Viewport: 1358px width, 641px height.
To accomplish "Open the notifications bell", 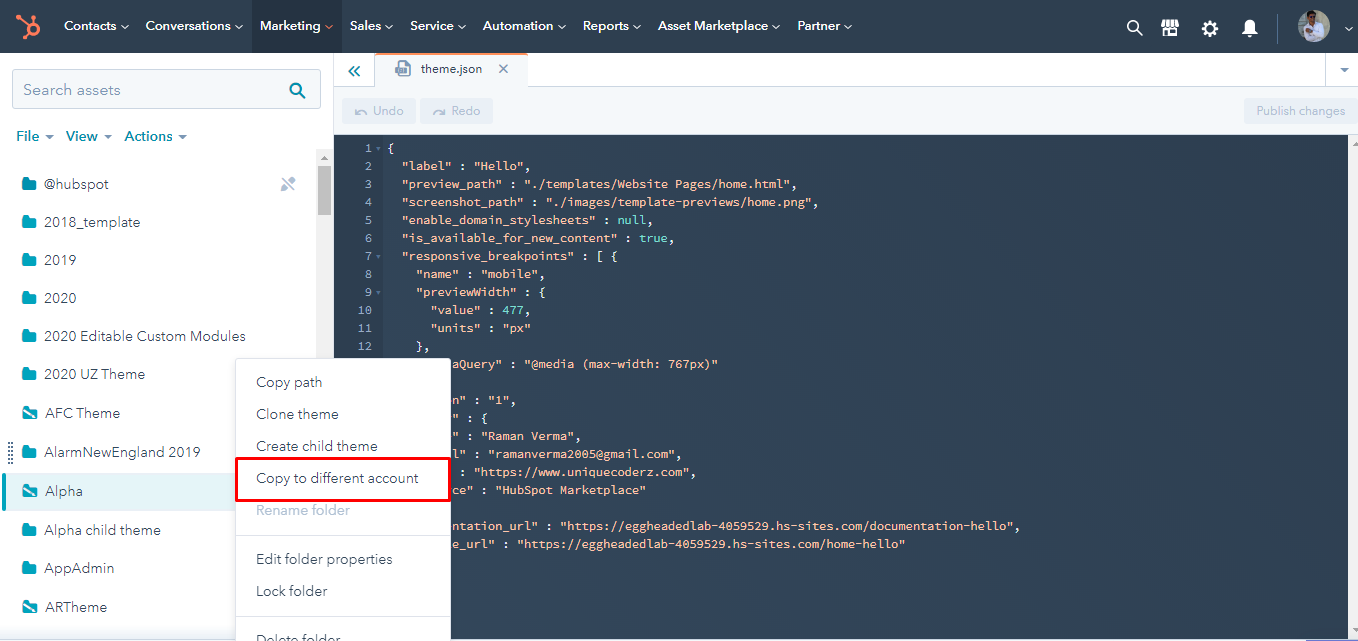I will [x=1249, y=28].
